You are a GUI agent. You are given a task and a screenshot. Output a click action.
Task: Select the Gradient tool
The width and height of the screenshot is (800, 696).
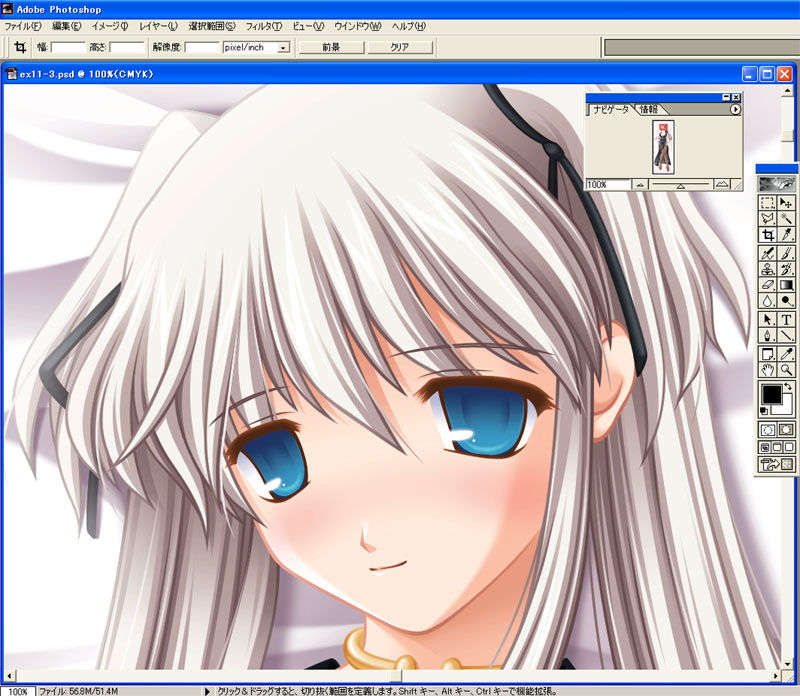click(786, 285)
